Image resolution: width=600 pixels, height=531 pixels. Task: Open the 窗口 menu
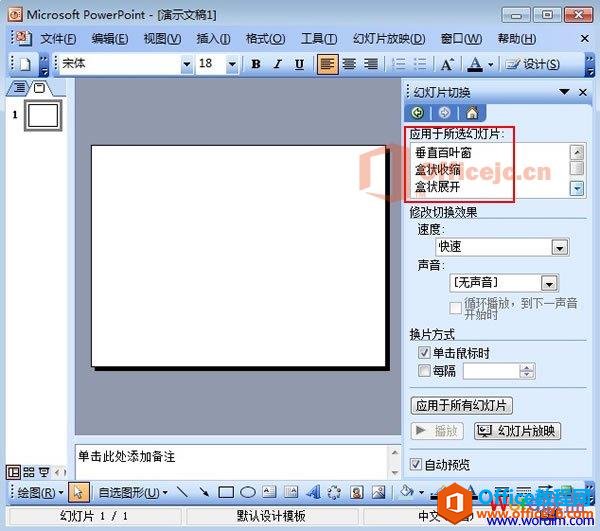point(461,39)
